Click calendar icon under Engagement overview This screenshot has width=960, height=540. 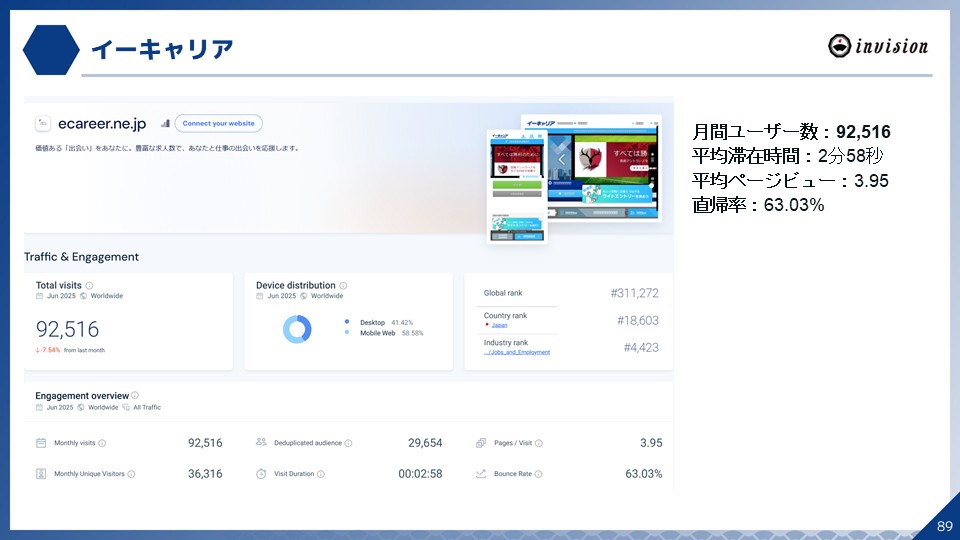click(39, 407)
